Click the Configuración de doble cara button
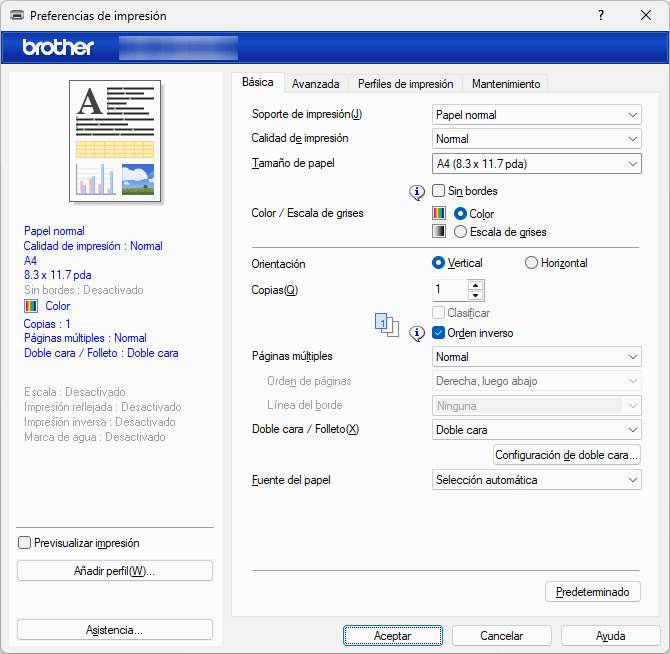670x654 pixels. 566,455
